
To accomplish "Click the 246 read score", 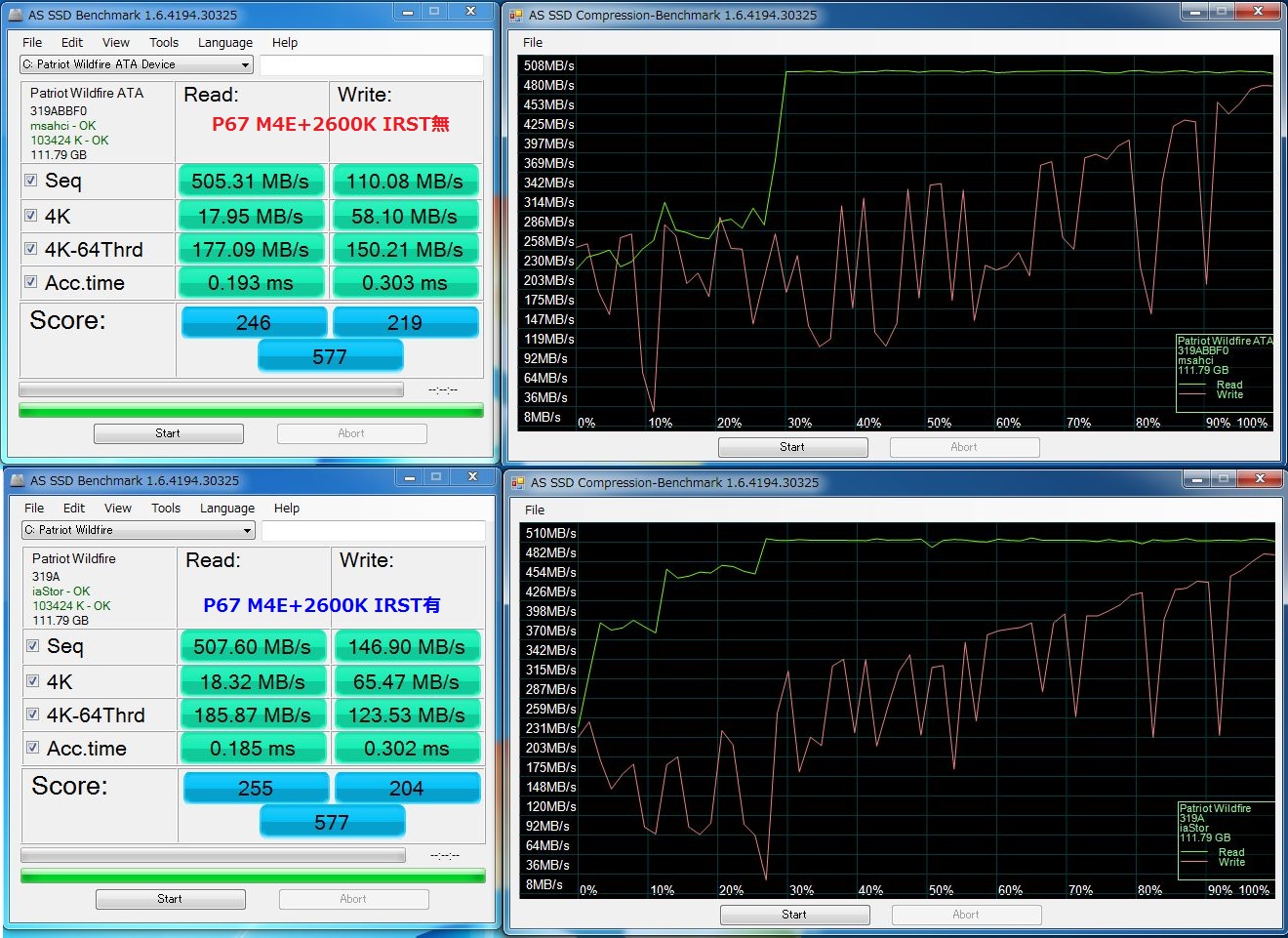I will (254, 322).
